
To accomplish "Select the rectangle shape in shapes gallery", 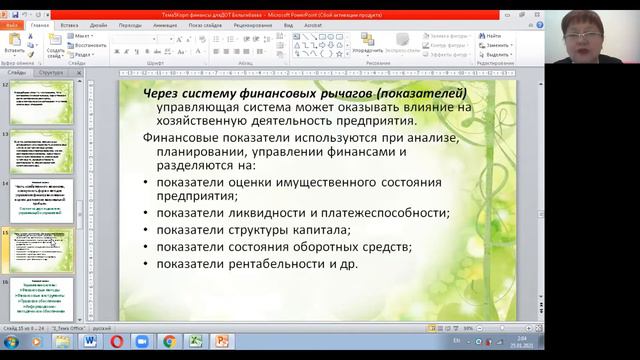I will [x=322, y=37].
